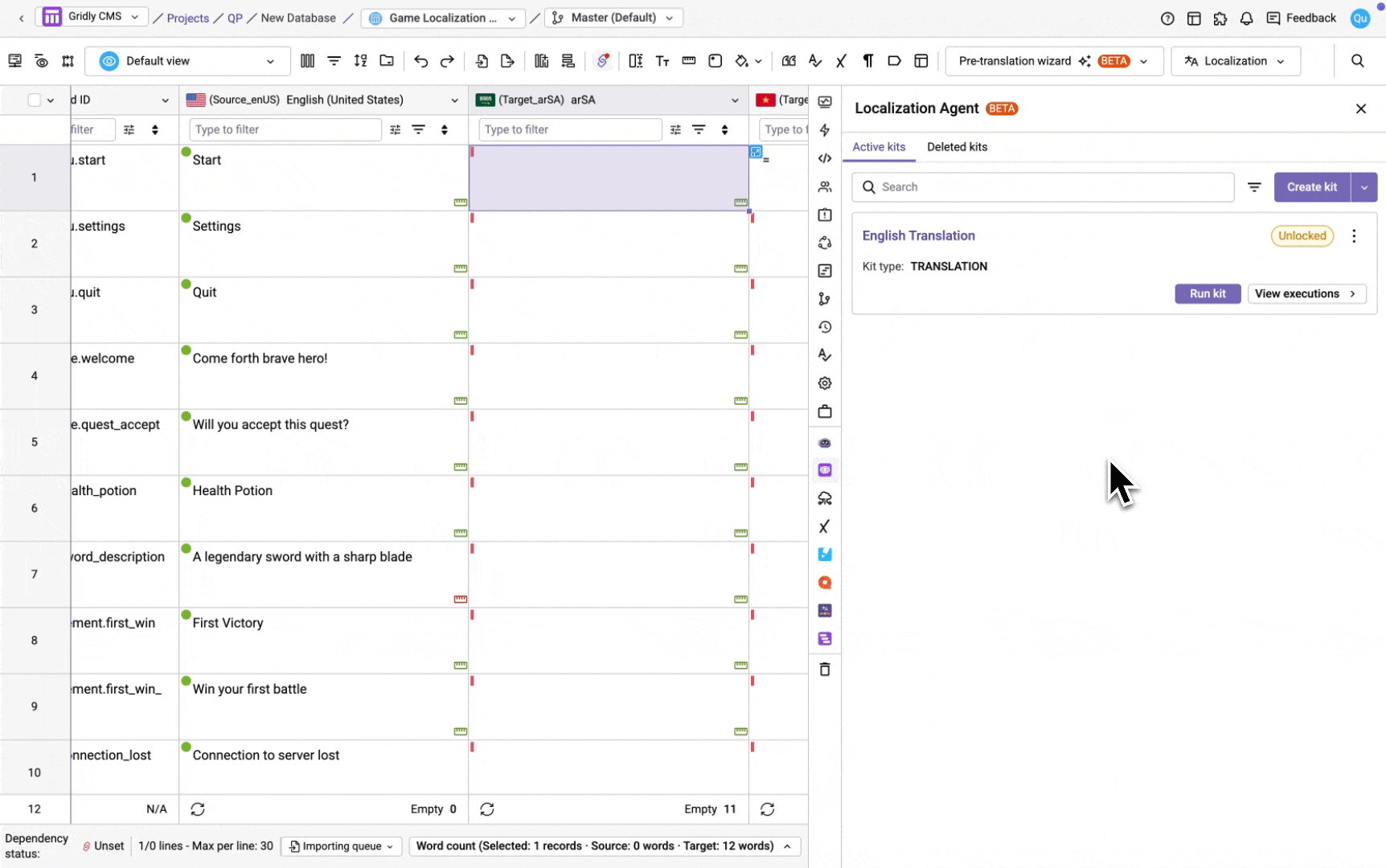Click the 'Come forth brave hero!' cell
This screenshot has height=868, width=1386.
click(324, 376)
